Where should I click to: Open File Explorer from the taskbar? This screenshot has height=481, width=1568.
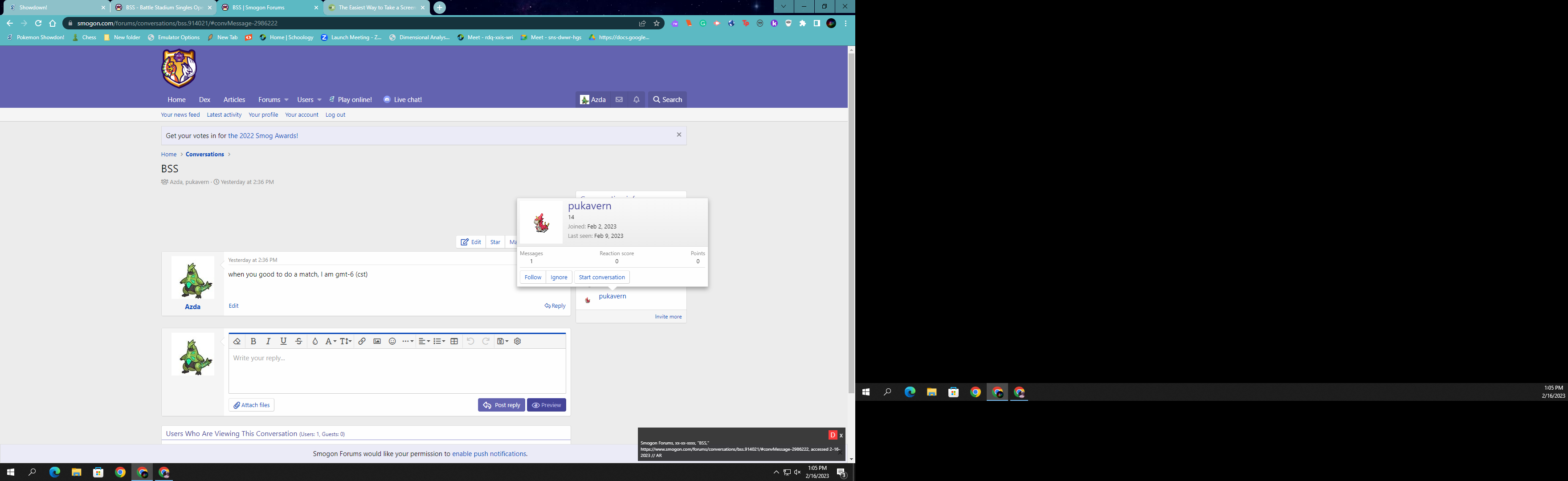[76, 472]
